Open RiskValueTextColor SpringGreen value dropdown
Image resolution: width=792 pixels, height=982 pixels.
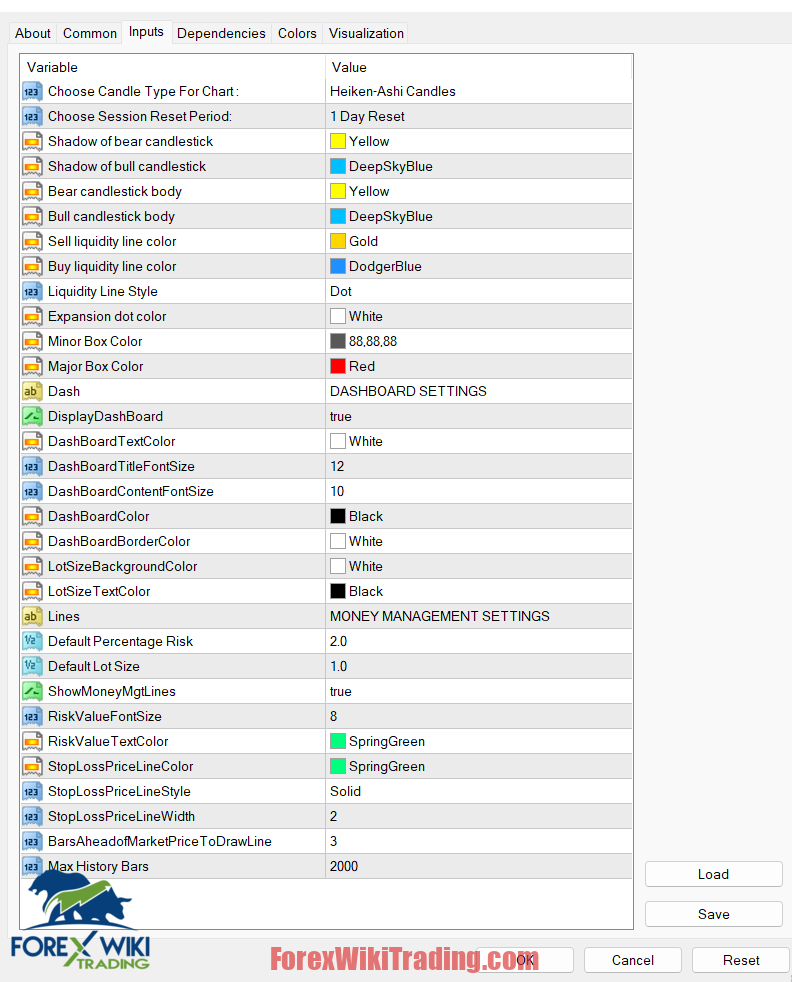point(478,742)
